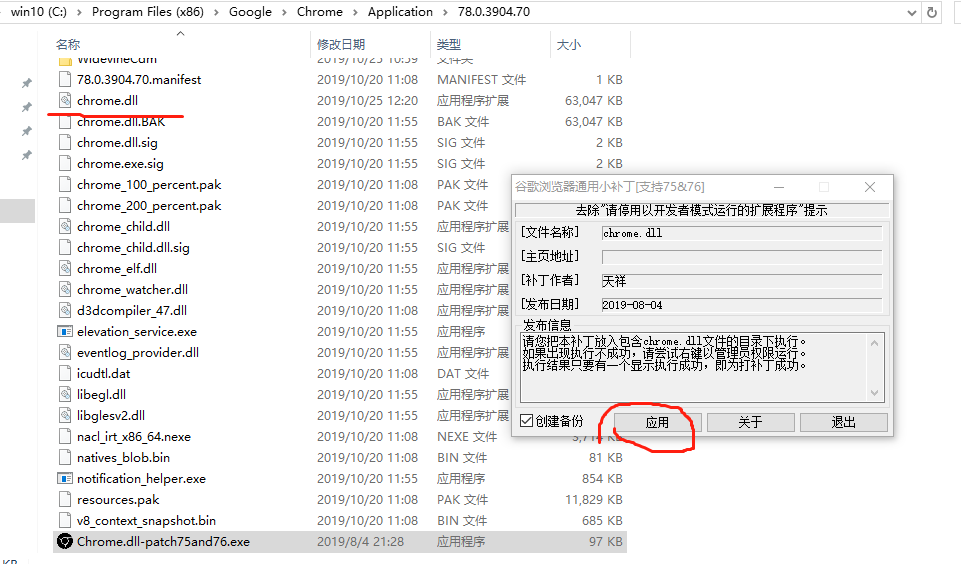961x564 pixels.
Task: Click the 78.0.3904.70 folder in breadcrumb
Action: 494,12
